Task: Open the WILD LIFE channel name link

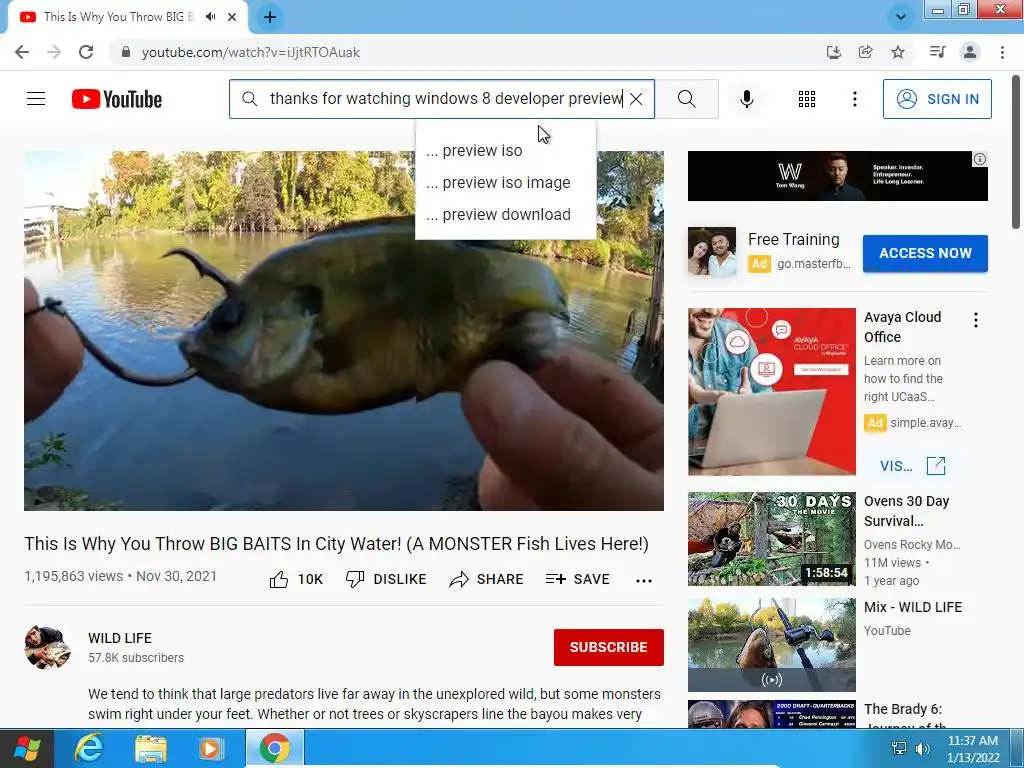Action: (120, 638)
